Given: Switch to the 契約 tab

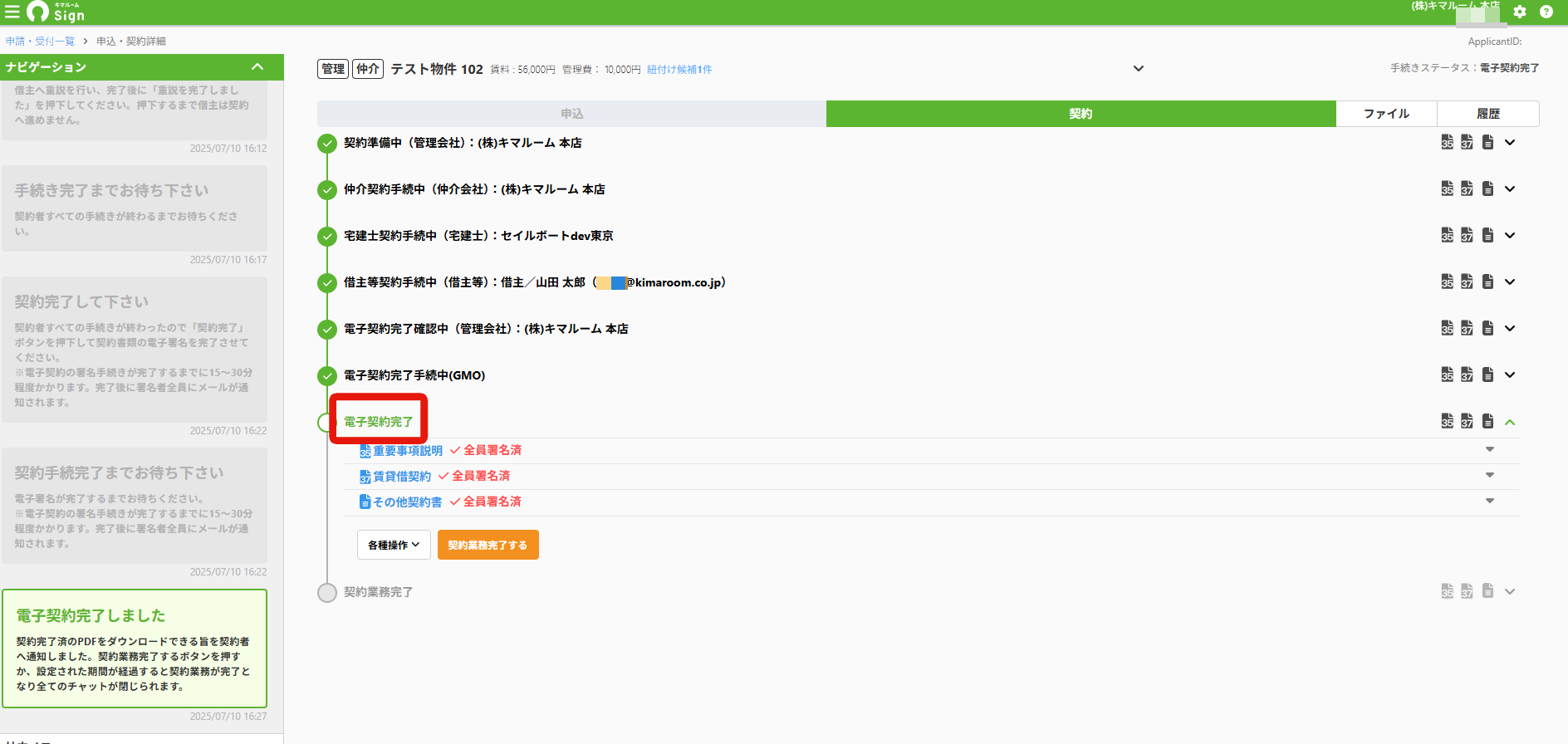Looking at the screenshot, I should [x=1080, y=114].
